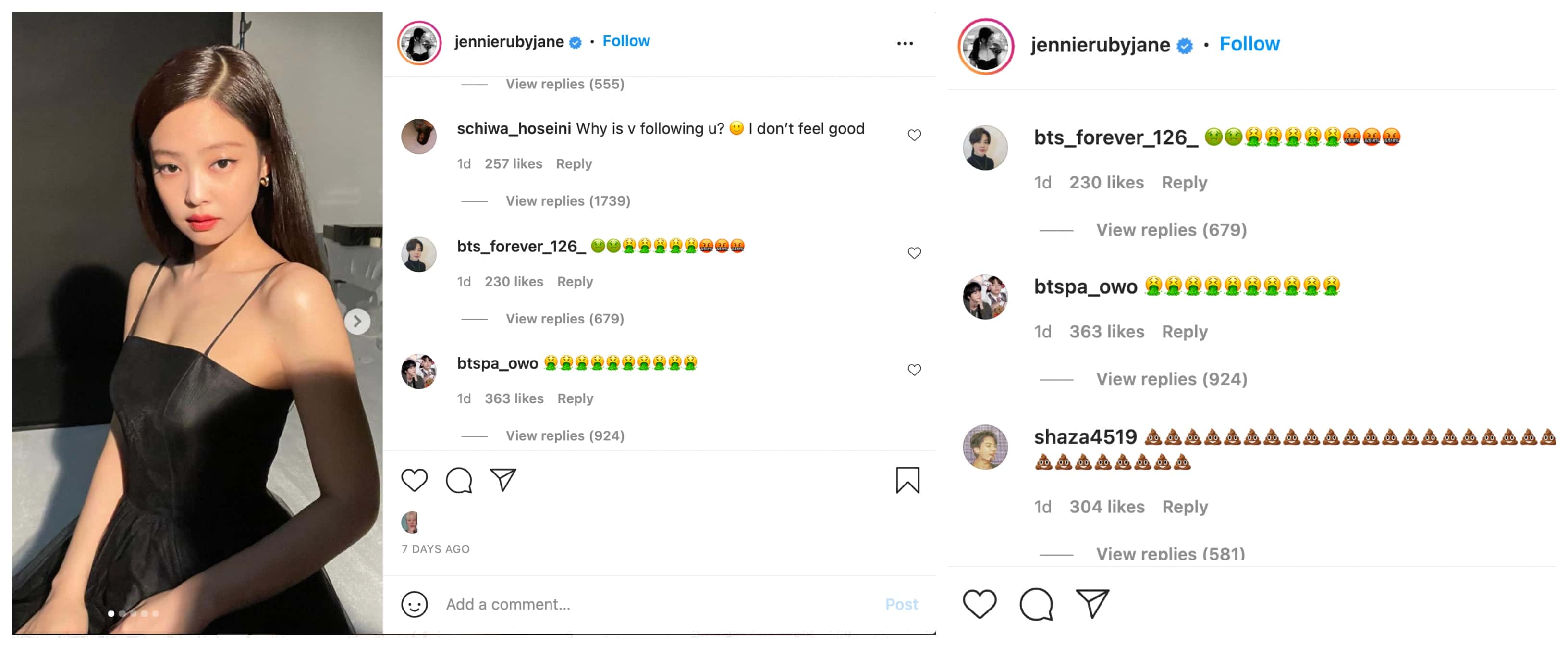The image size is (1568, 647).
Task: Like the btspa_owo comment in the left panel
Action: pos(914,370)
